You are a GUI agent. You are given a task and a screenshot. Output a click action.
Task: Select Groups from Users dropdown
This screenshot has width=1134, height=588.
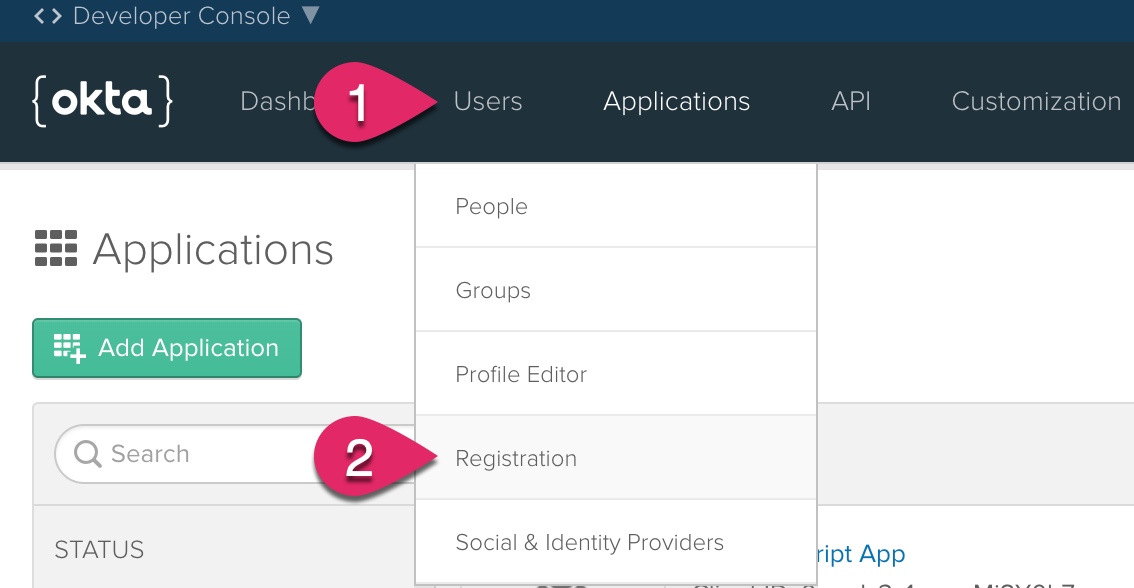click(616, 290)
